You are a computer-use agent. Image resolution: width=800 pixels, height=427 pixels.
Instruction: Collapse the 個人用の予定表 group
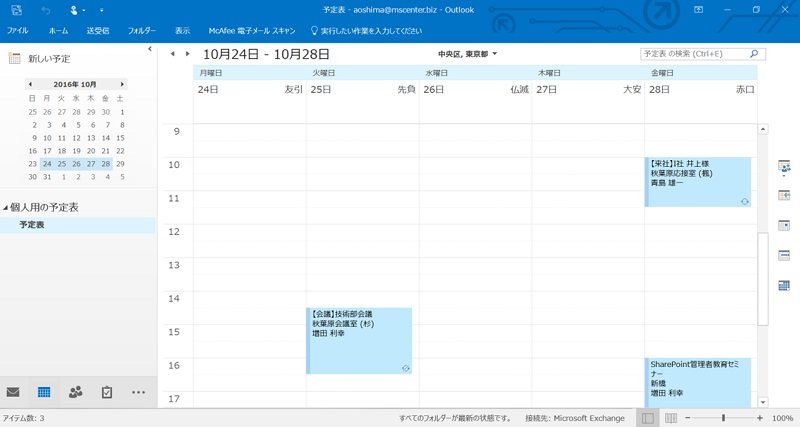(x=6, y=208)
